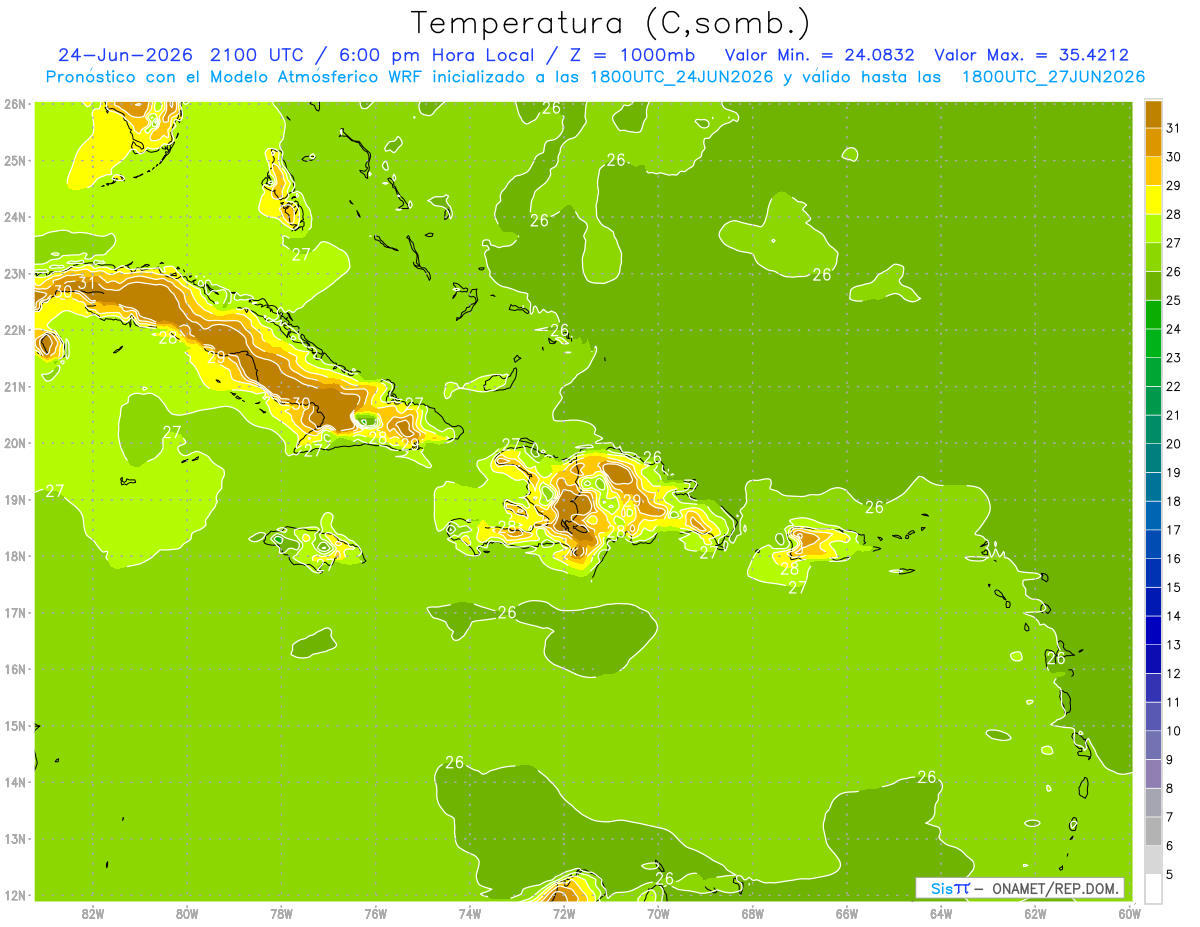The width and height of the screenshot is (1200, 927).
Task: Click the contour label "31" over western Cuba
Action: tap(86, 284)
